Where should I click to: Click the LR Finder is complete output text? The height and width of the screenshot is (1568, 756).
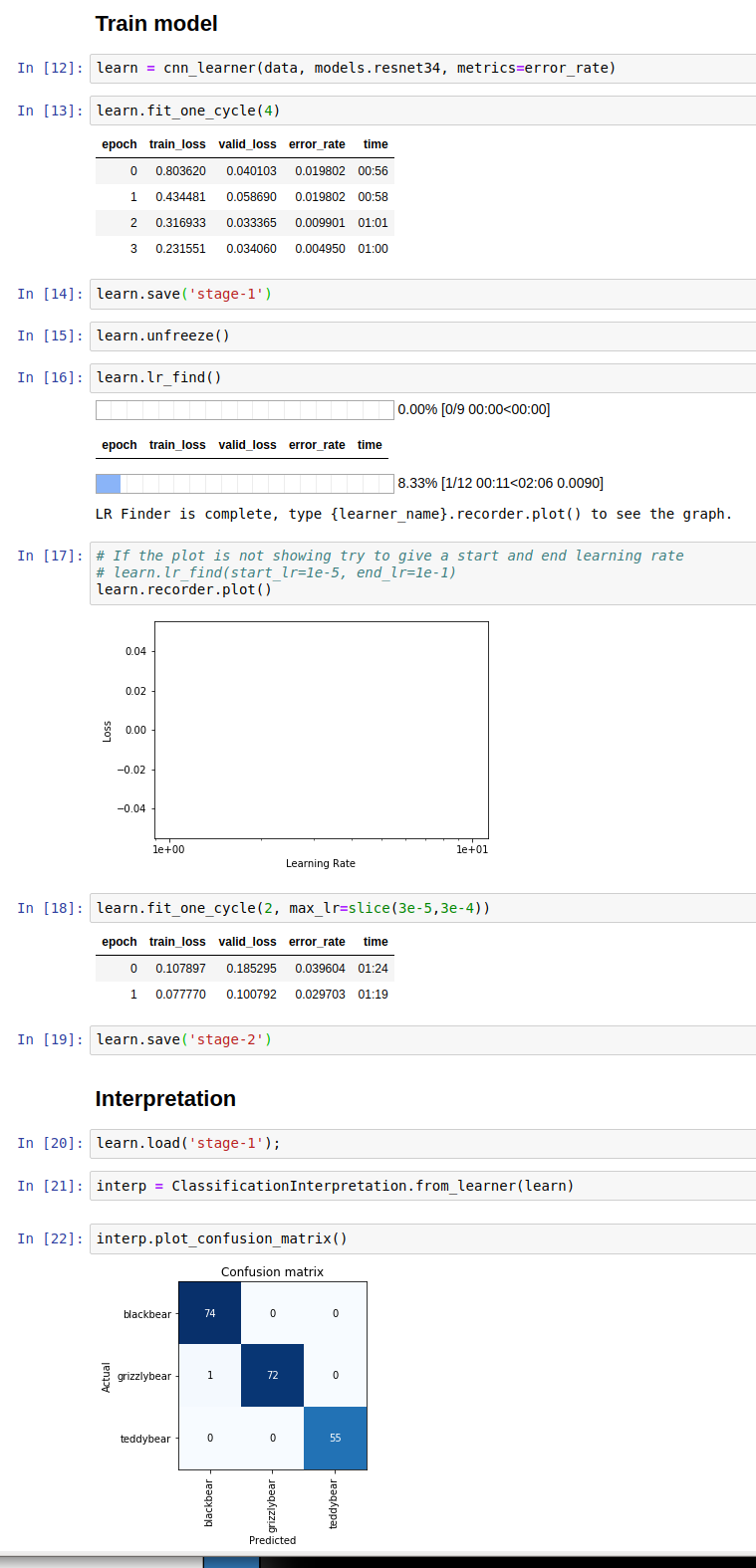click(413, 514)
